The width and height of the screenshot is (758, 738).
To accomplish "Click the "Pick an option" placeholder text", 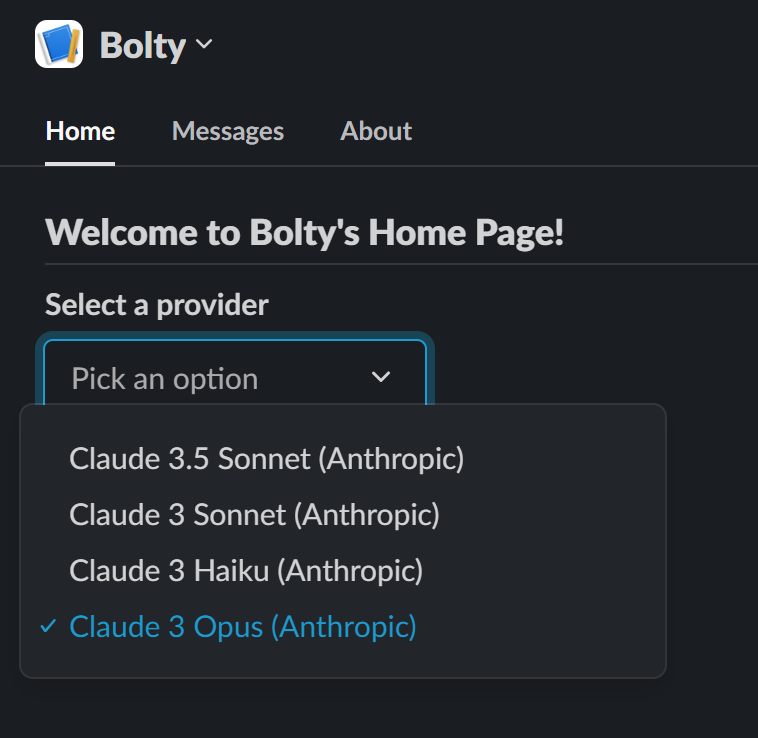I will coord(165,379).
